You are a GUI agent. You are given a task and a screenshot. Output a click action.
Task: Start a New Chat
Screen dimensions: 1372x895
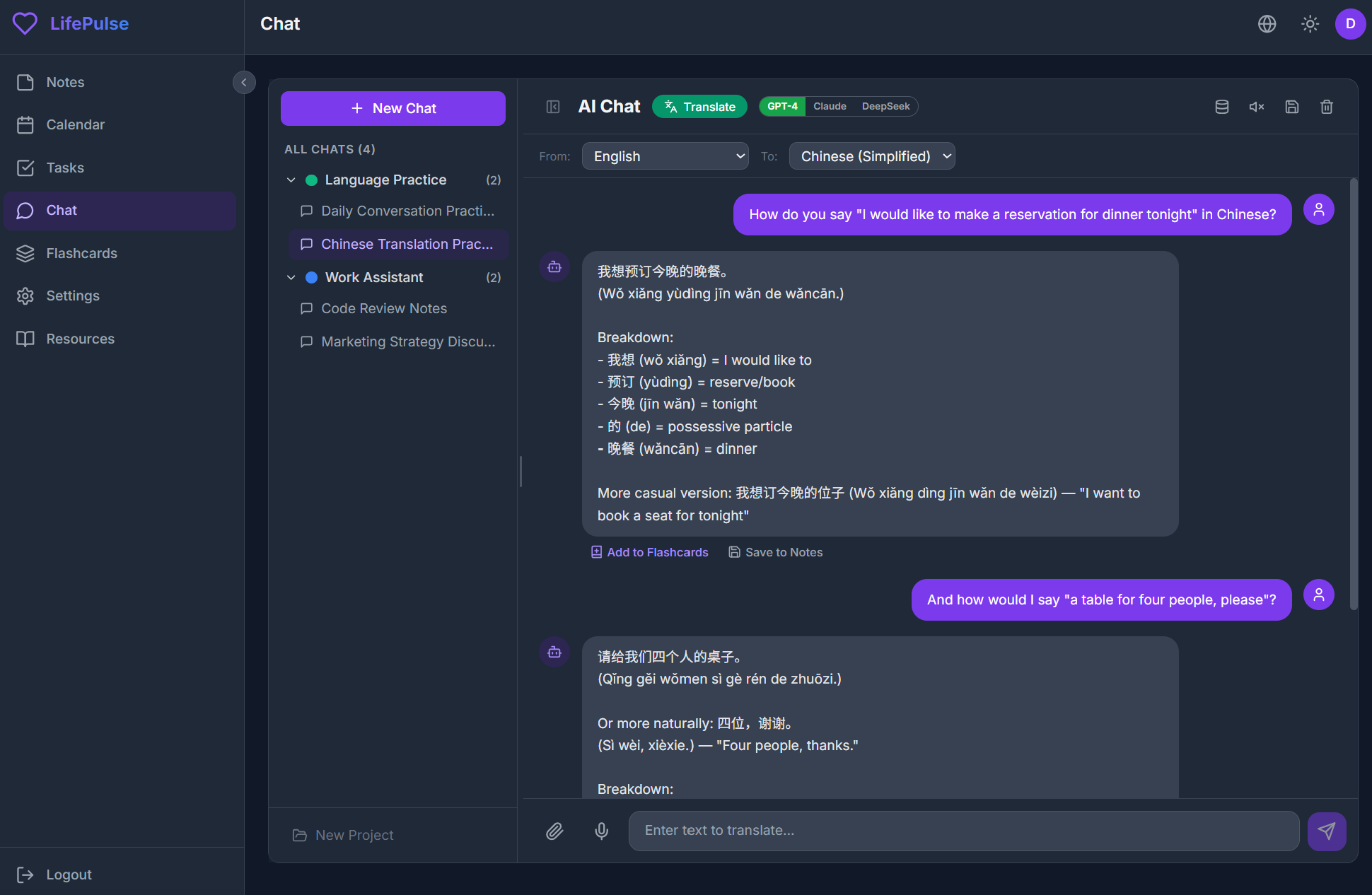pyautogui.click(x=393, y=108)
